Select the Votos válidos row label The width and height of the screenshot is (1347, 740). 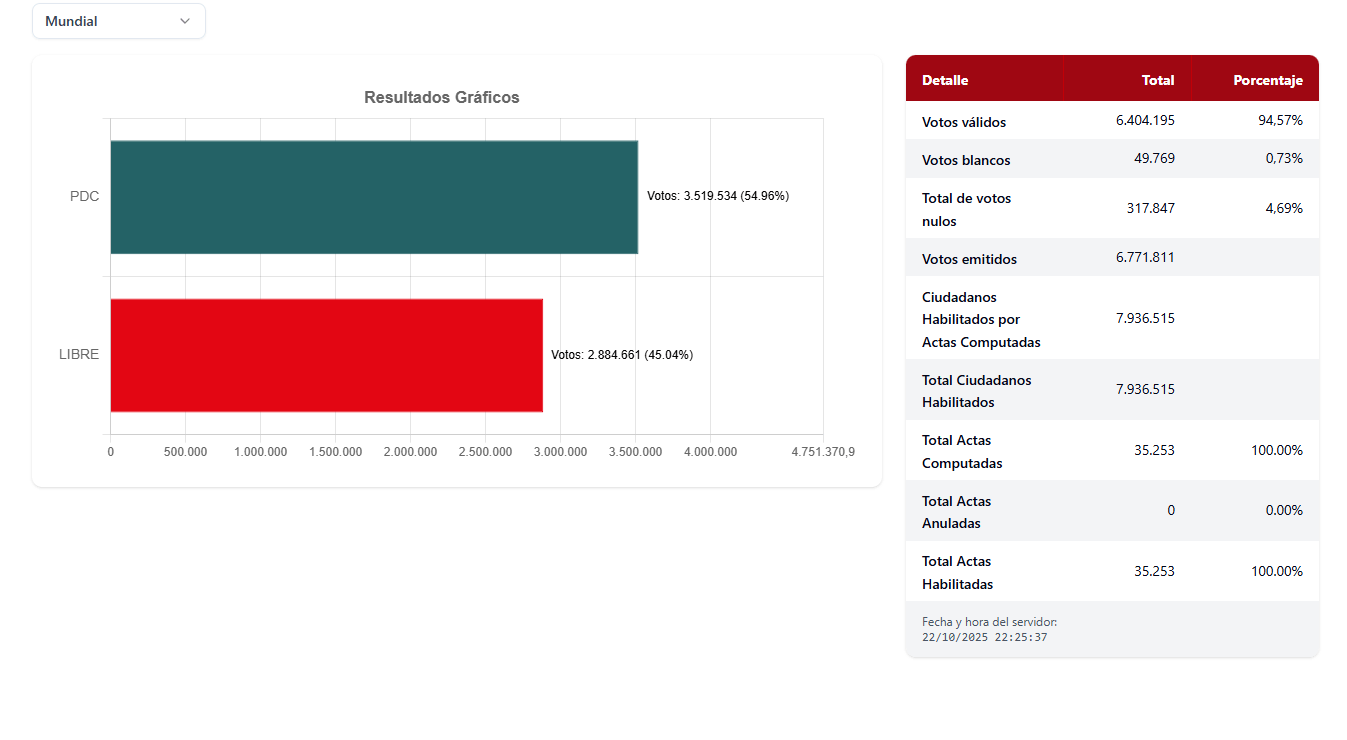(964, 122)
